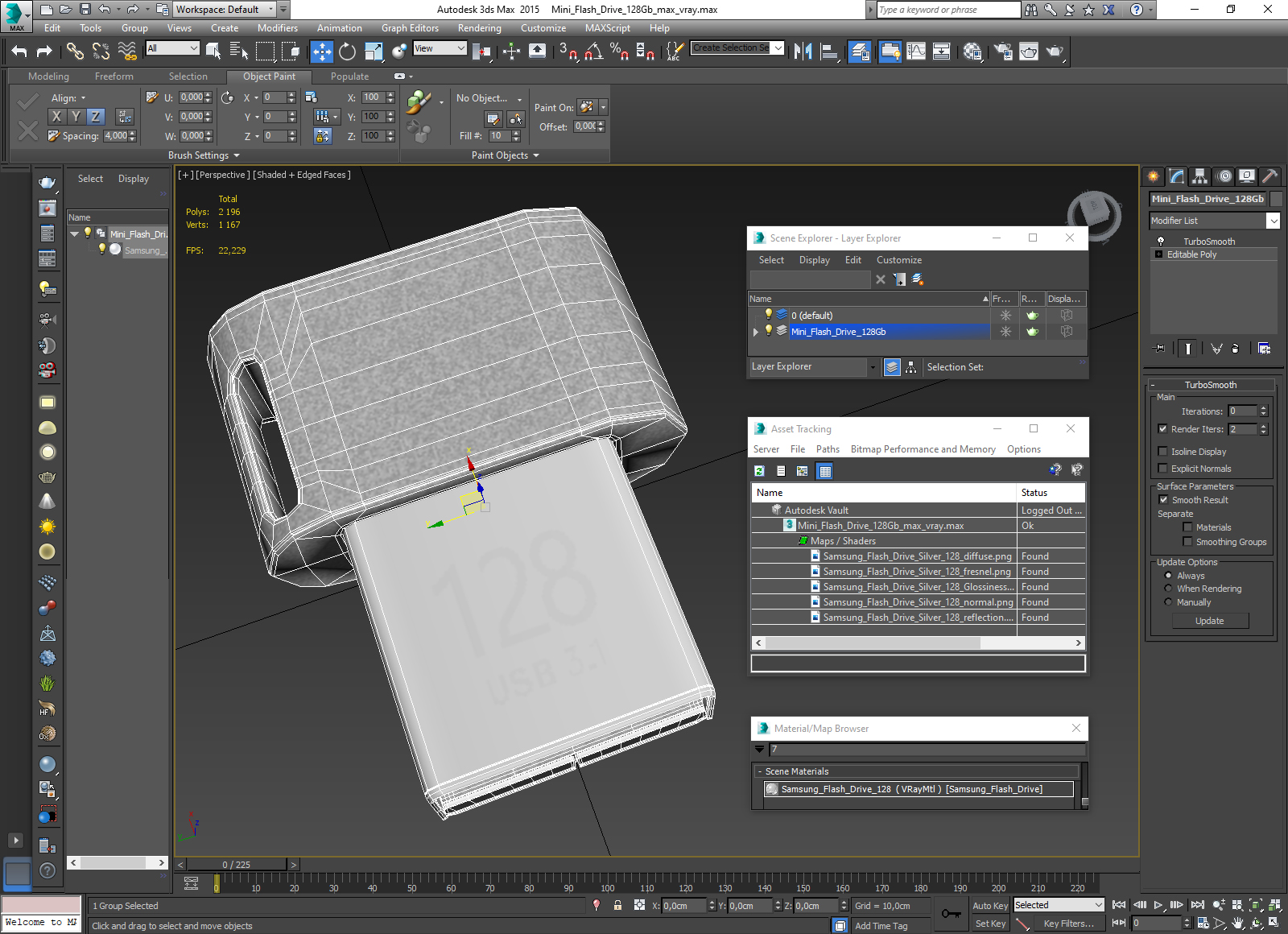This screenshot has width=1288, height=934.
Task: Toggle Smooth Result checkbox
Action: pos(1163,499)
